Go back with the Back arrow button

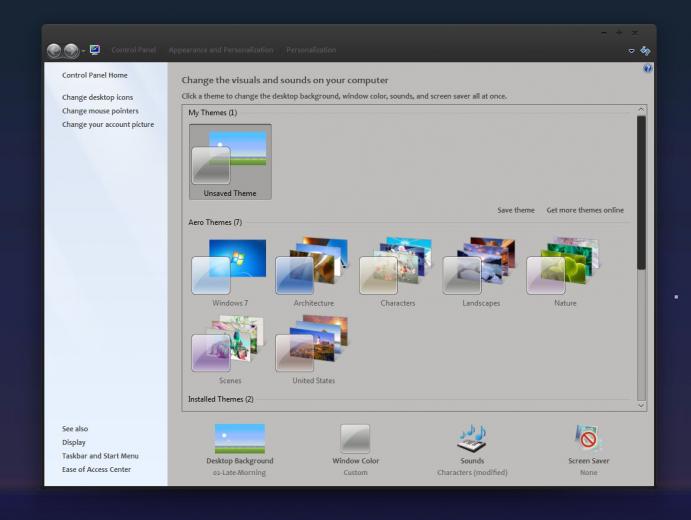[54, 51]
